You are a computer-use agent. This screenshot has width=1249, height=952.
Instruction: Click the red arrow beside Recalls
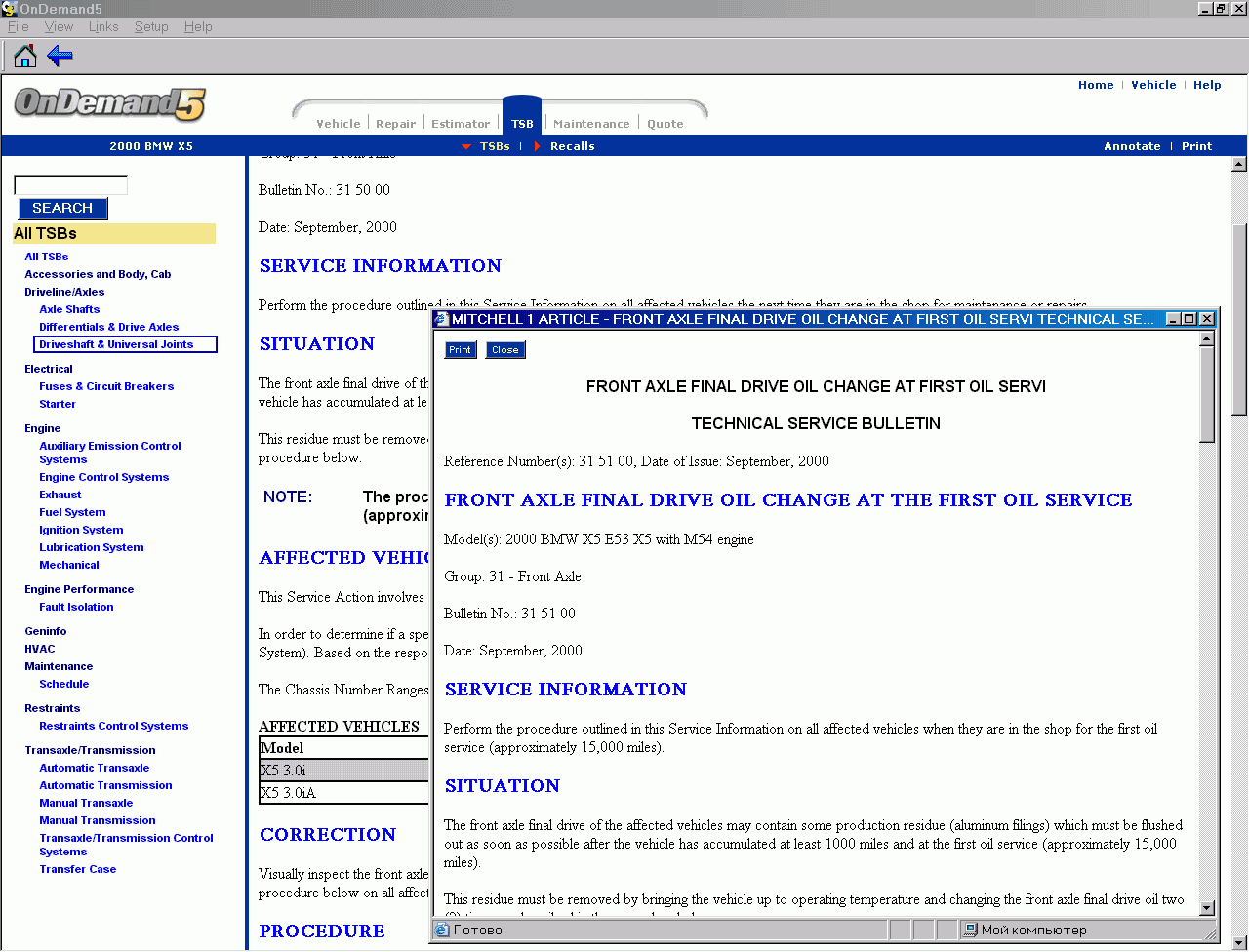tap(537, 146)
